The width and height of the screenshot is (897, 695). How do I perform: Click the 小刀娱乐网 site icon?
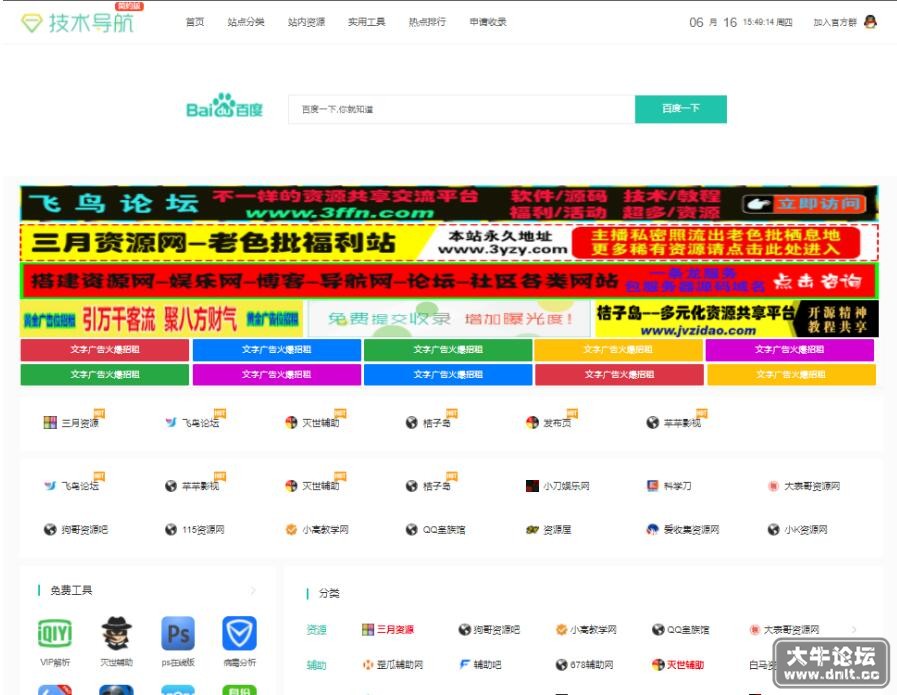[x=532, y=486]
